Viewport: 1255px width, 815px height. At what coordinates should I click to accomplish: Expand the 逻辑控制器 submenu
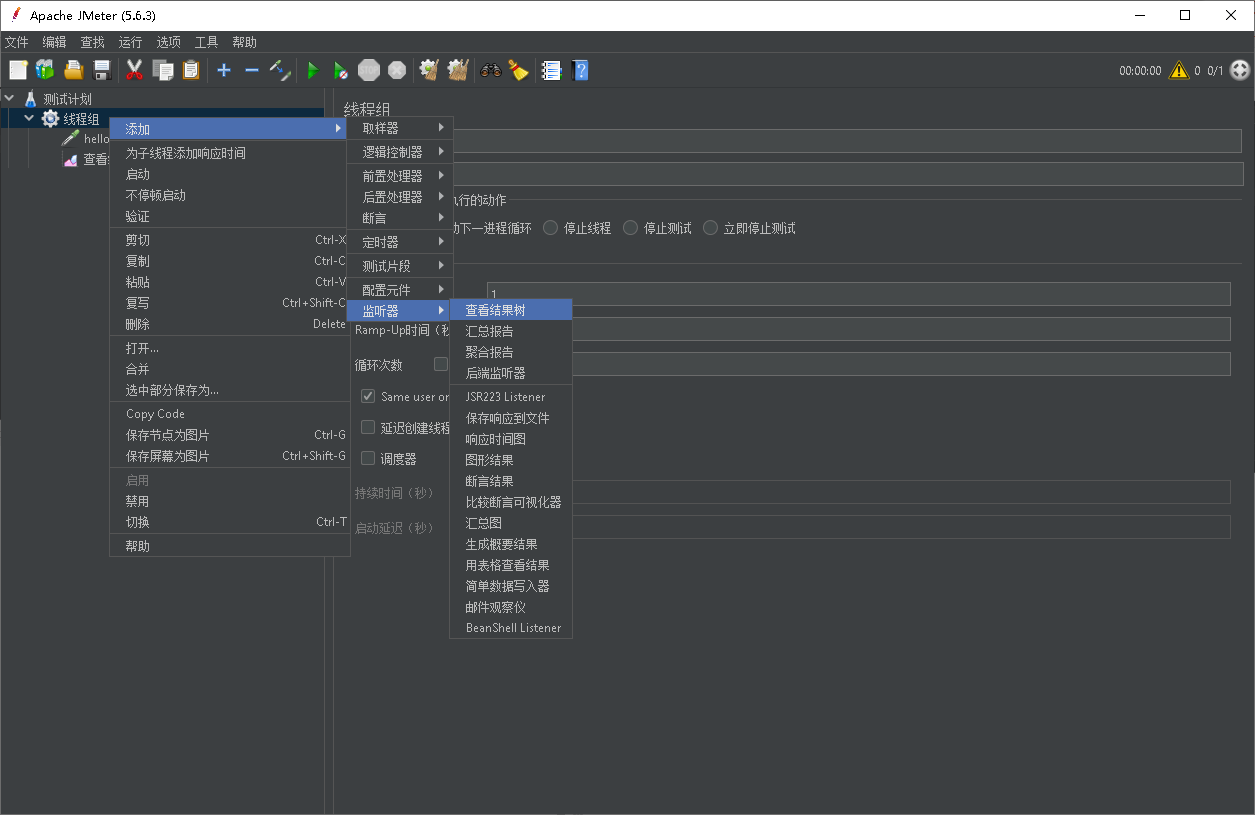pos(400,152)
